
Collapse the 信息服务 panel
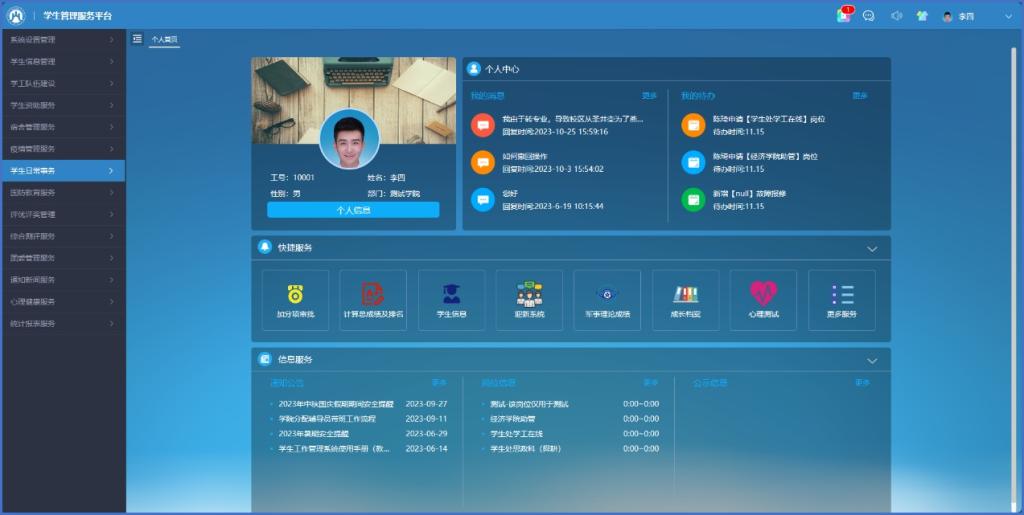tap(872, 360)
